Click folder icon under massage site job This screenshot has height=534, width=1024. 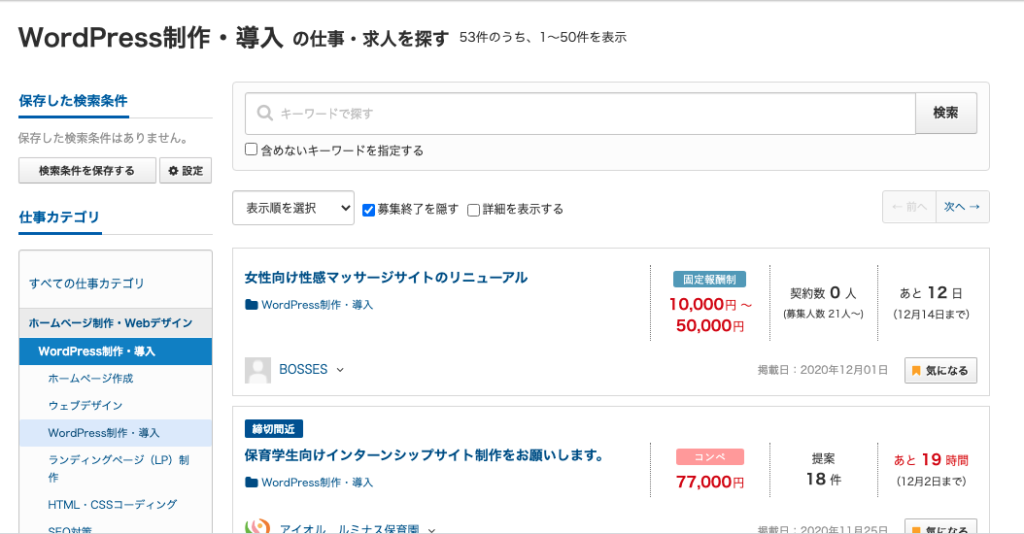pyautogui.click(x=251, y=305)
